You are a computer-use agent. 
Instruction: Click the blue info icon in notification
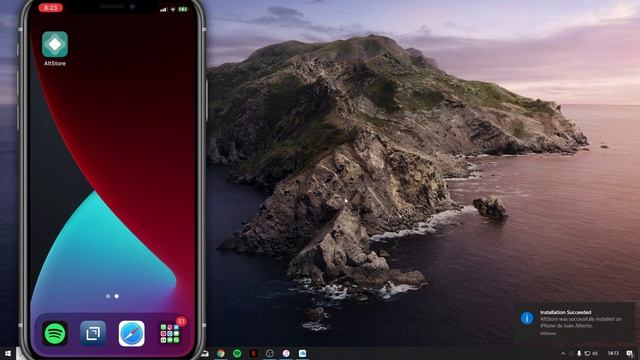pyautogui.click(x=527, y=318)
